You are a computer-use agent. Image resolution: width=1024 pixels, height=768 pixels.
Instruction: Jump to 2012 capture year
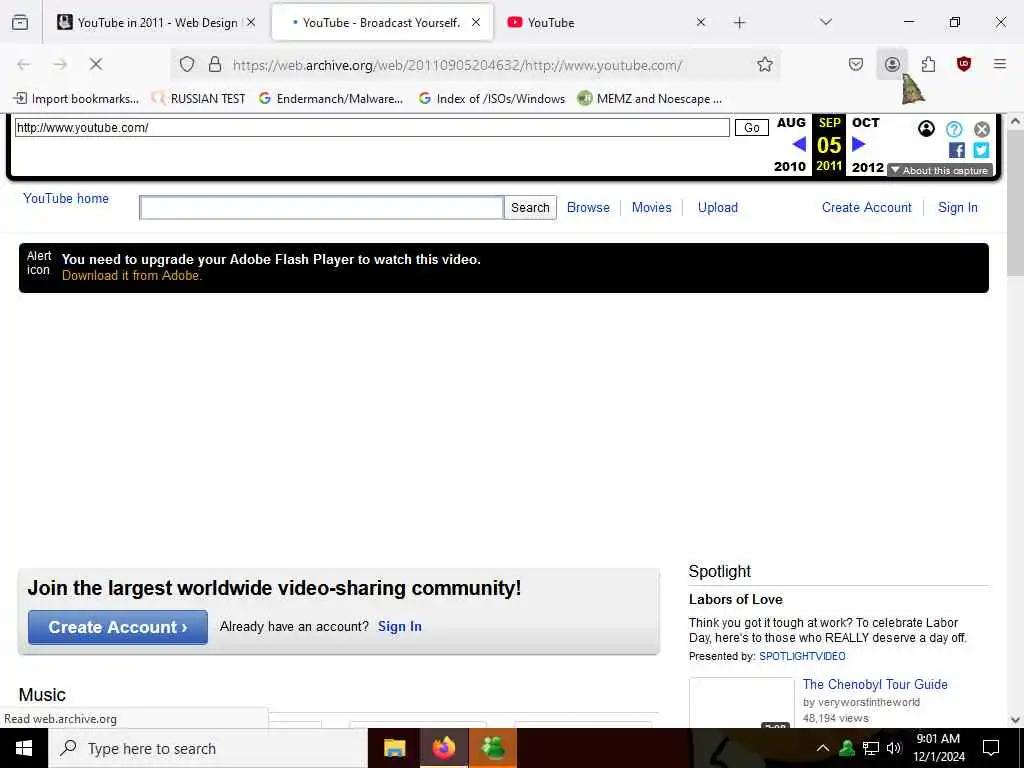pyautogui.click(x=867, y=167)
